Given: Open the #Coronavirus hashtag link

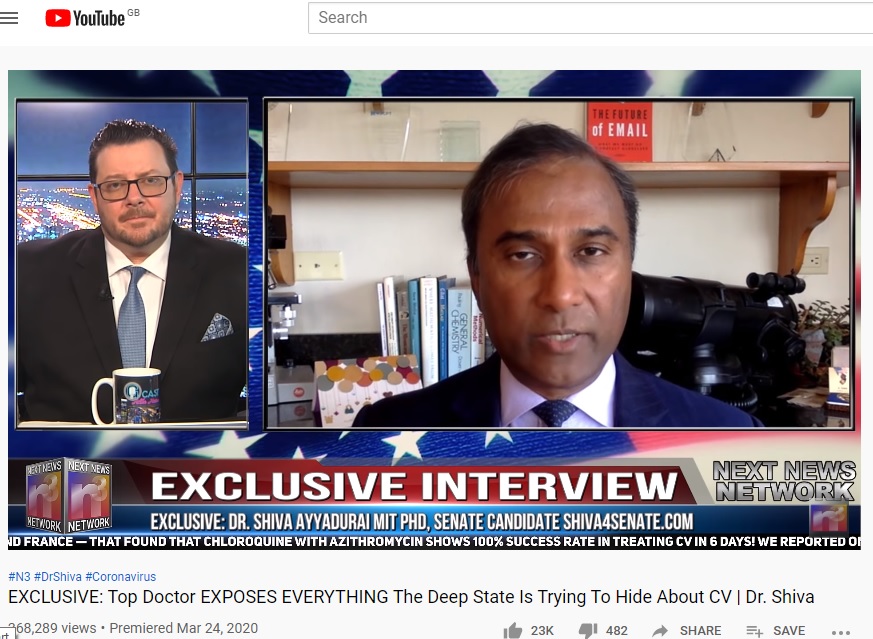Looking at the screenshot, I should pyautogui.click(x=121, y=577).
